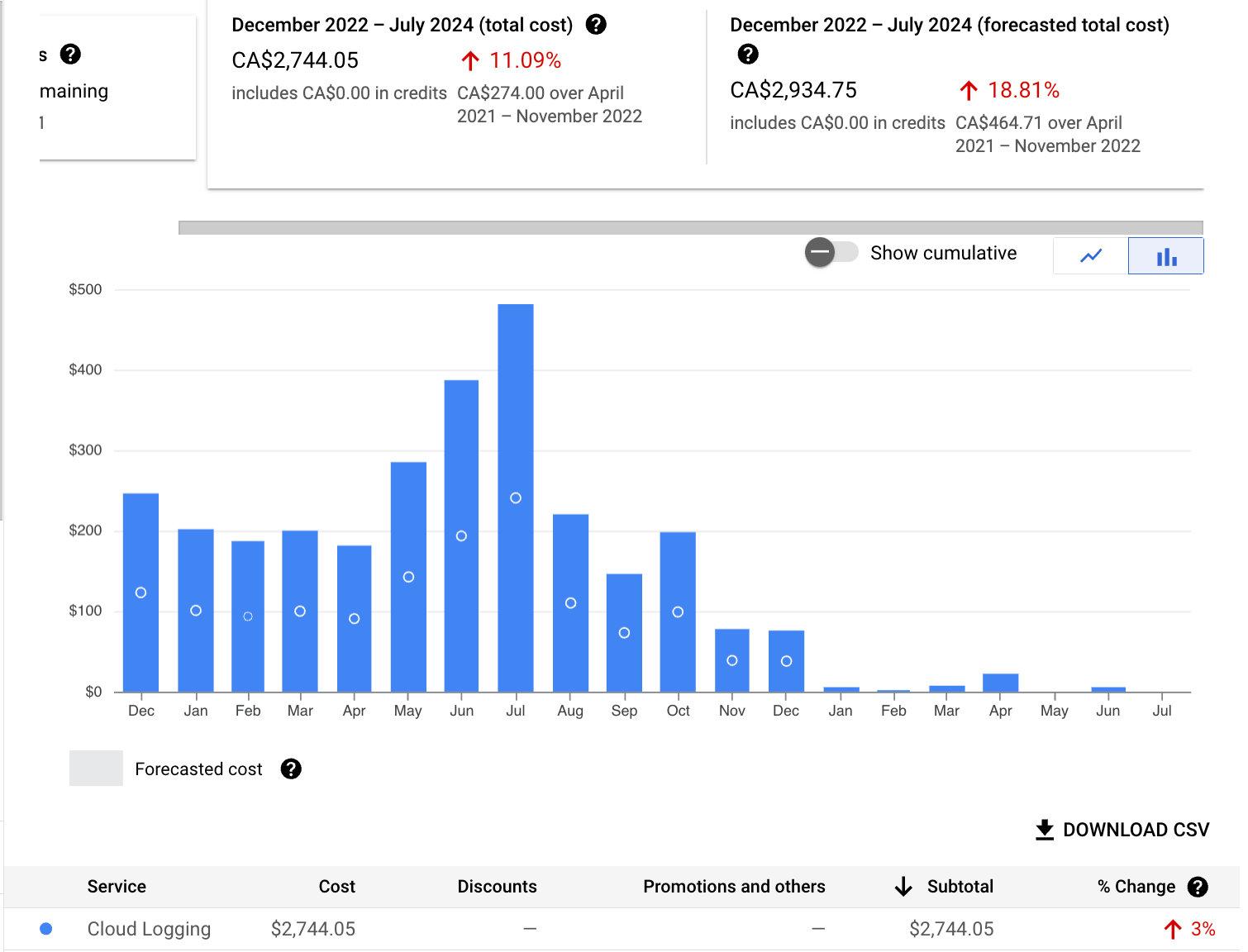This screenshot has width=1248, height=952.
Task: Click the 3% change value for Cloud Logging
Action: pos(1203,929)
